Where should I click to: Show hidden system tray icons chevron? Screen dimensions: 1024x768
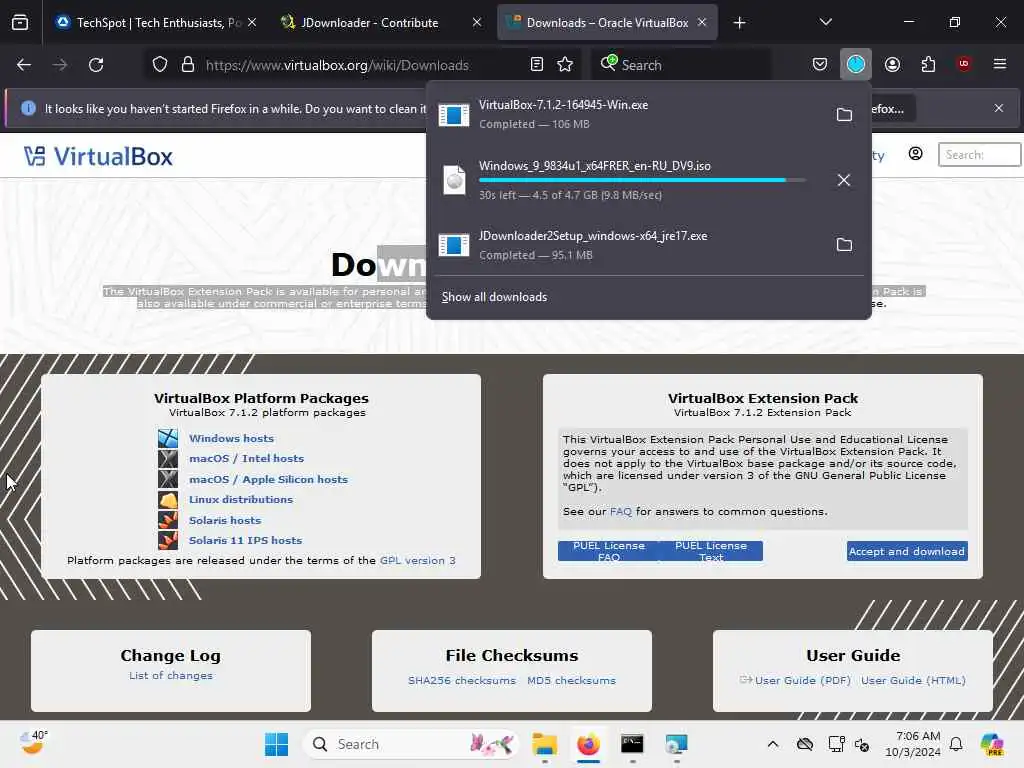click(773, 744)
